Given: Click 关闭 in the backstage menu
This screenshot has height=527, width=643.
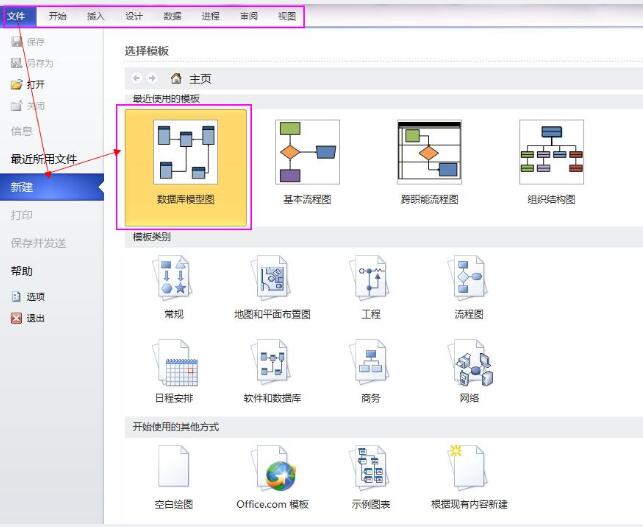Looking at the screenshot, I should 29,106.
